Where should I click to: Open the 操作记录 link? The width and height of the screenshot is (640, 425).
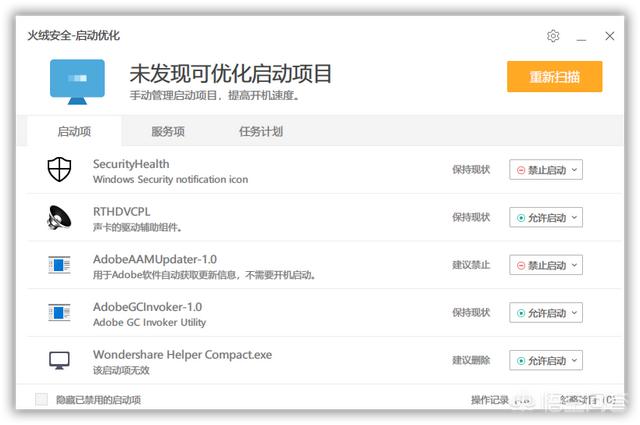(489, 400)
